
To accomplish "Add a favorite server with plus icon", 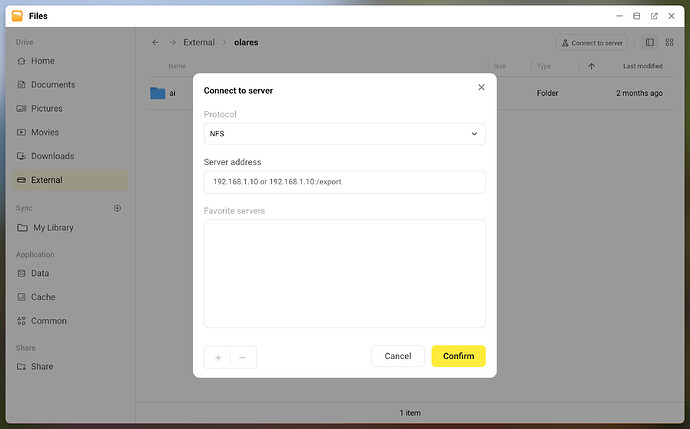I will tap(218, 357).
